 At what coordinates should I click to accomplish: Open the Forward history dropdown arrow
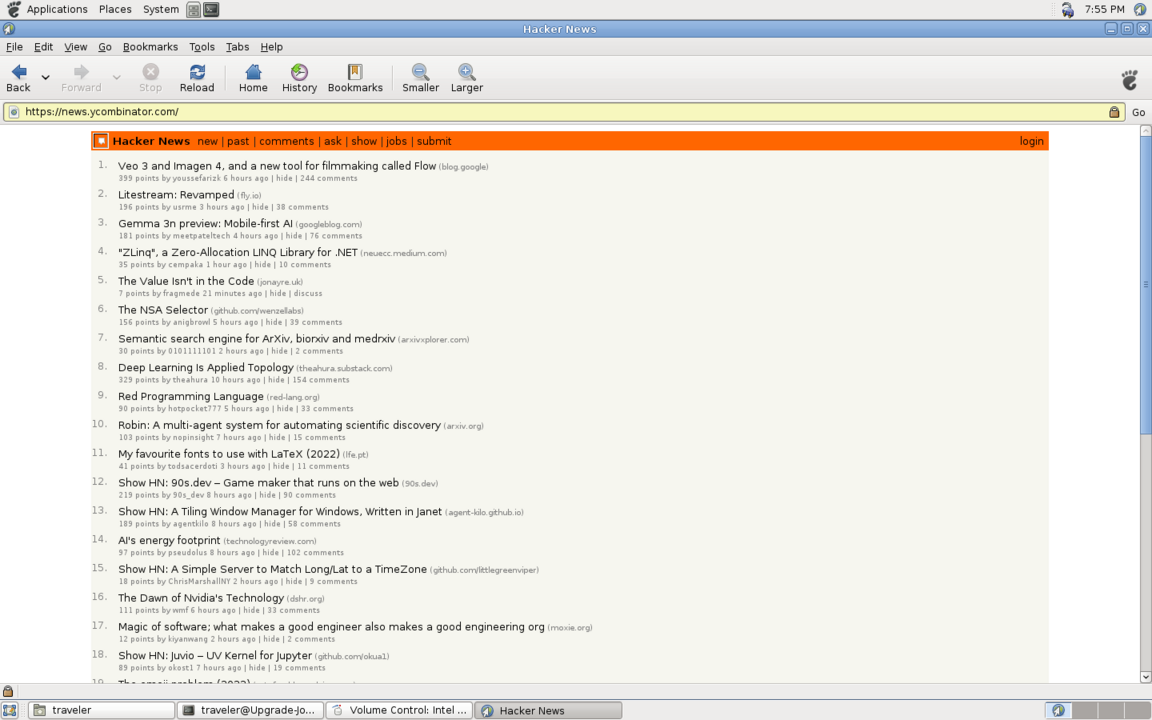[116, 78]
